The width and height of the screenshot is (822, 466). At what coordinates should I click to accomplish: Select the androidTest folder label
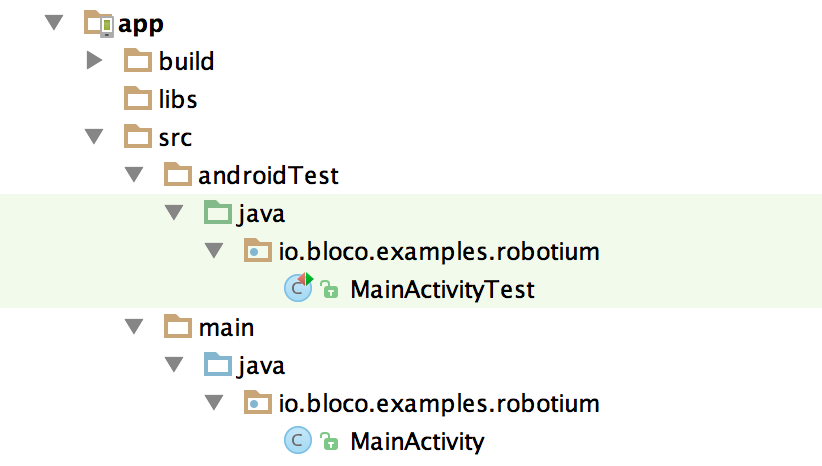tap(268, 175)
